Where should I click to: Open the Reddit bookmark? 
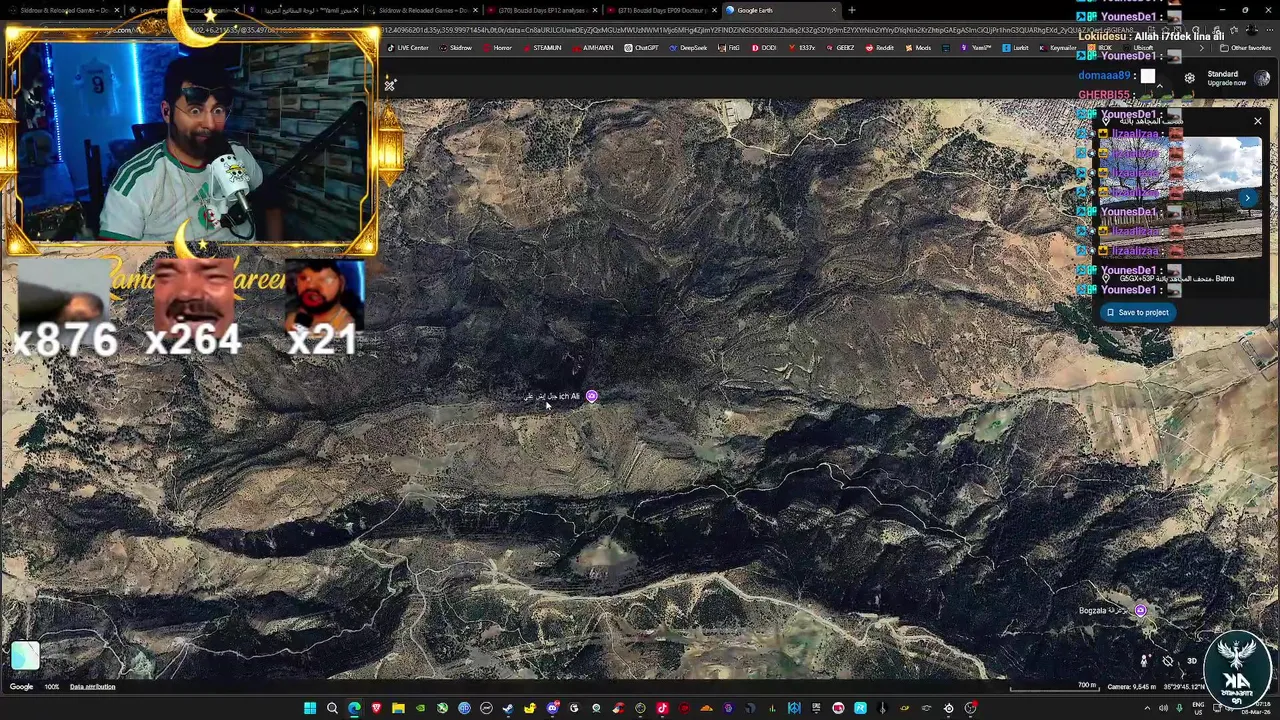[880, 48]
